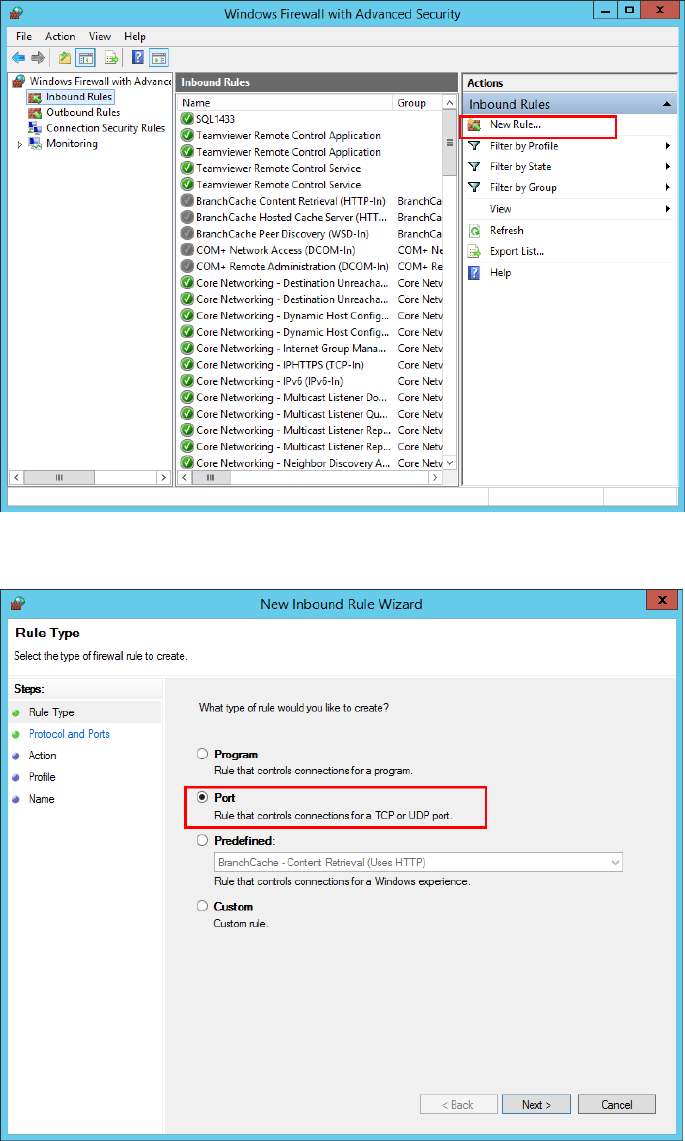Select Outbound Rules in console tree
This screenshot has width=685, height=1141.
83,113
